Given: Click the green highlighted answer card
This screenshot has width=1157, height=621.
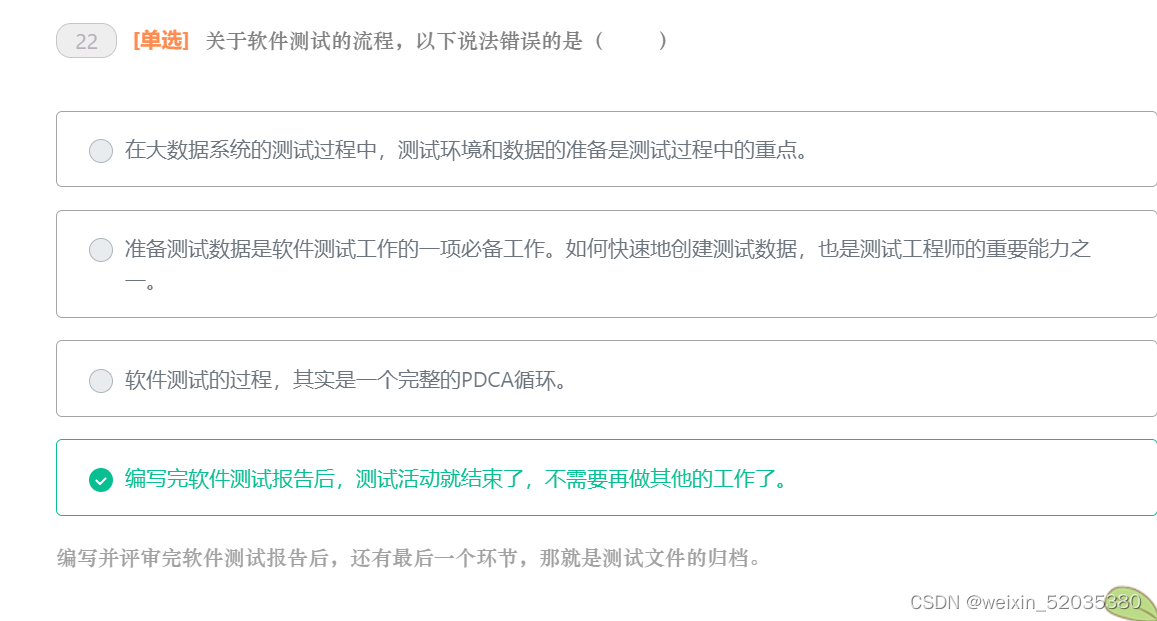Looking at the screenshot, I should [x=600, y=478].
